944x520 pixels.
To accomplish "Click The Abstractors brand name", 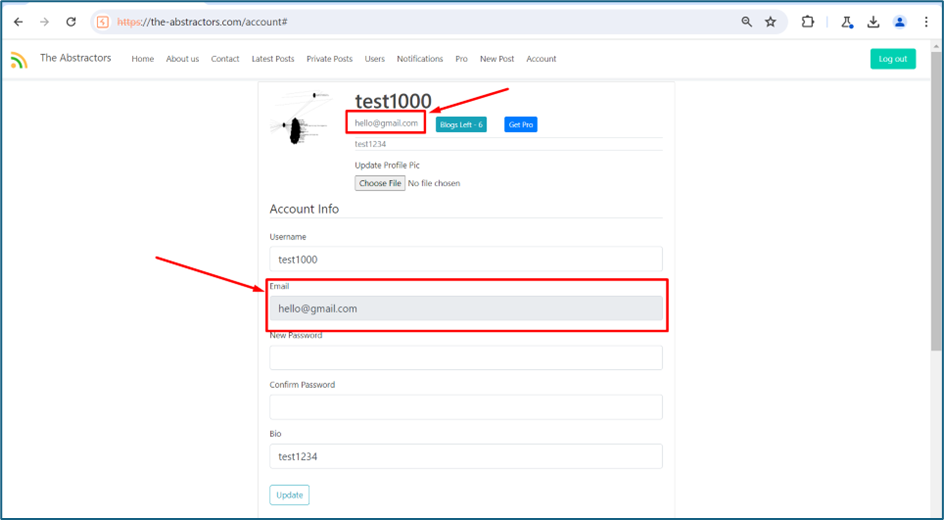I will click(76, 58).
